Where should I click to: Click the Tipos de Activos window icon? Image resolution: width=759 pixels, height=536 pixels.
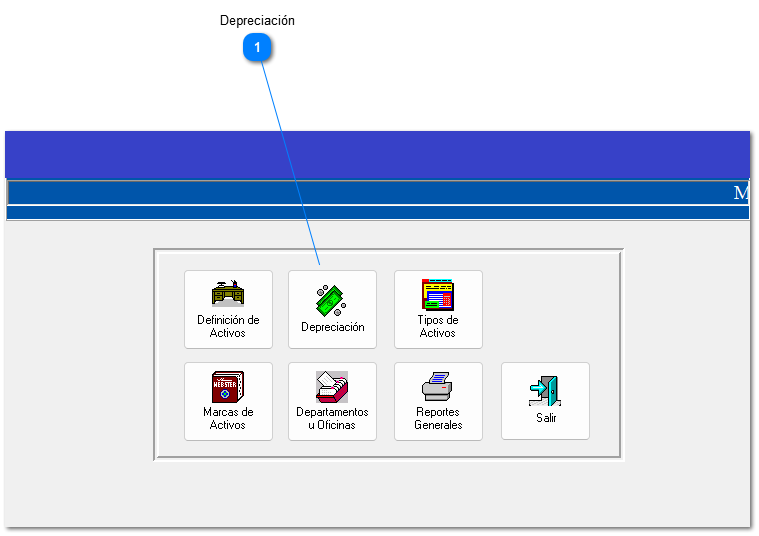[438, 295]
